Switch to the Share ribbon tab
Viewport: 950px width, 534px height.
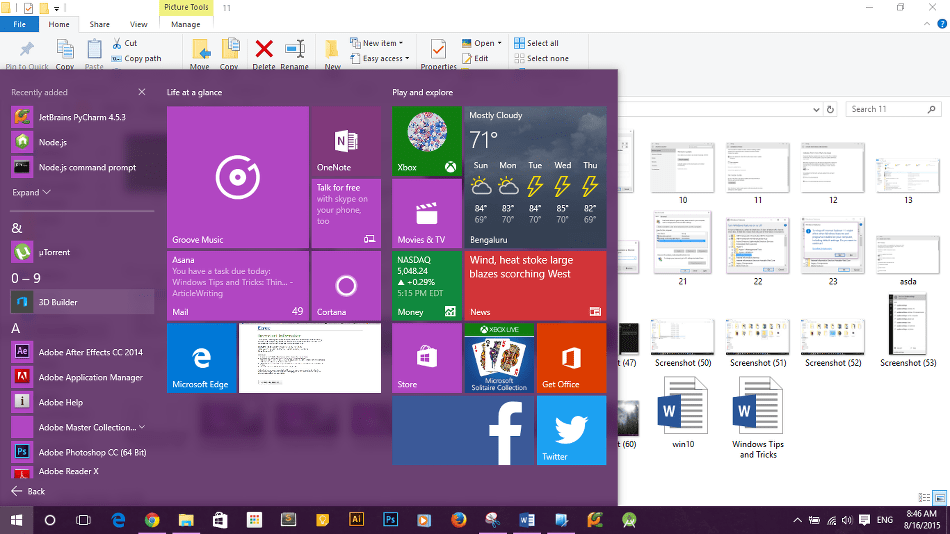point(99,24)
